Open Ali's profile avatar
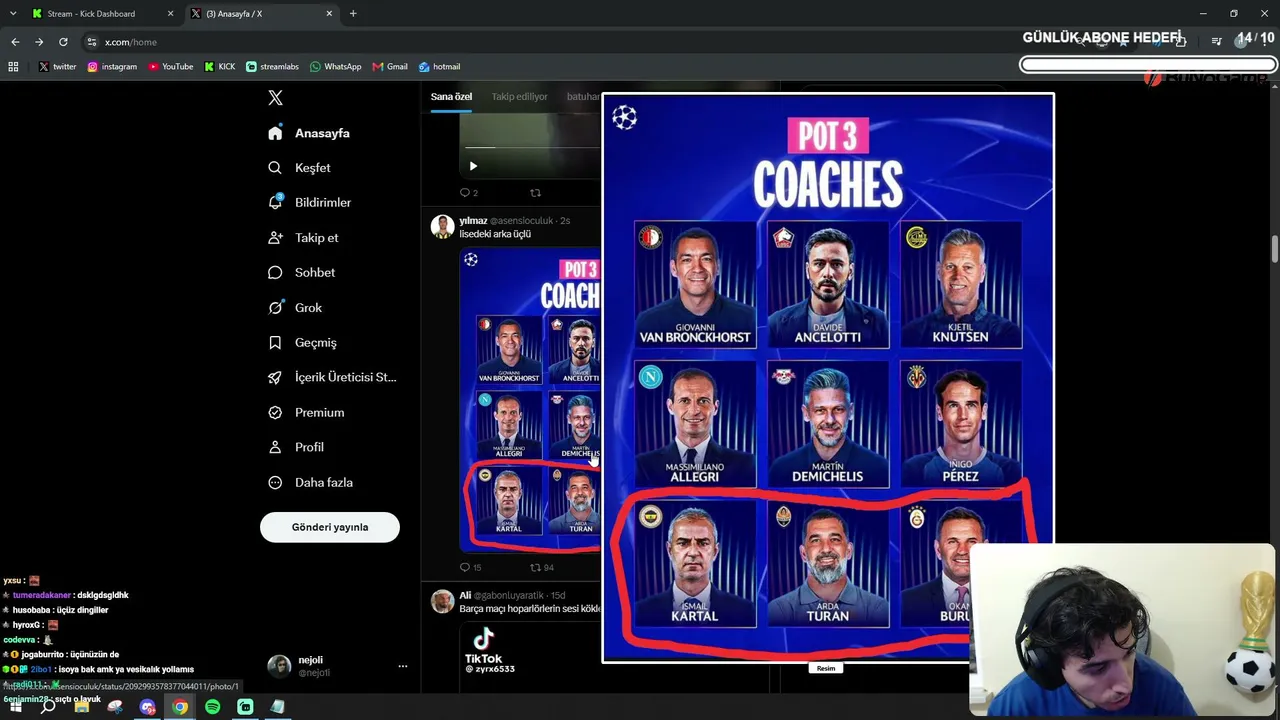This screenshot has width=1280, height=720. click(443, 601)
